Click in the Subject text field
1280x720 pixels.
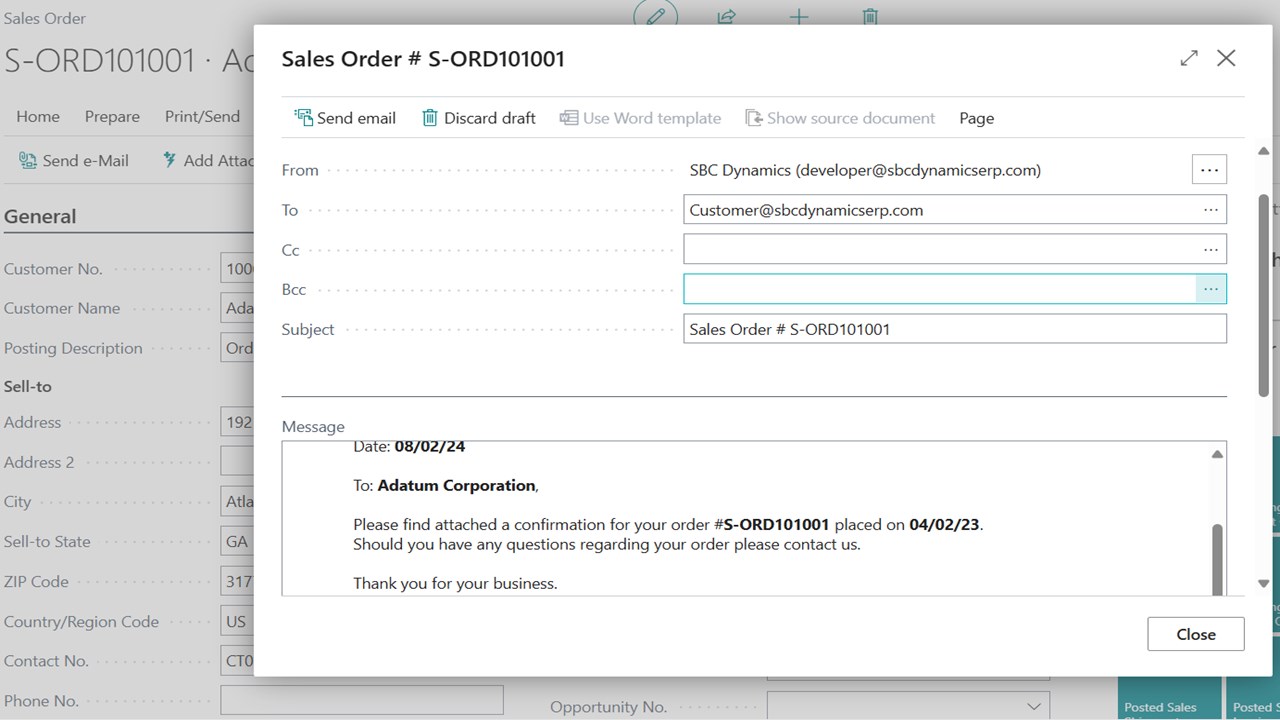(x=954, y=329)
